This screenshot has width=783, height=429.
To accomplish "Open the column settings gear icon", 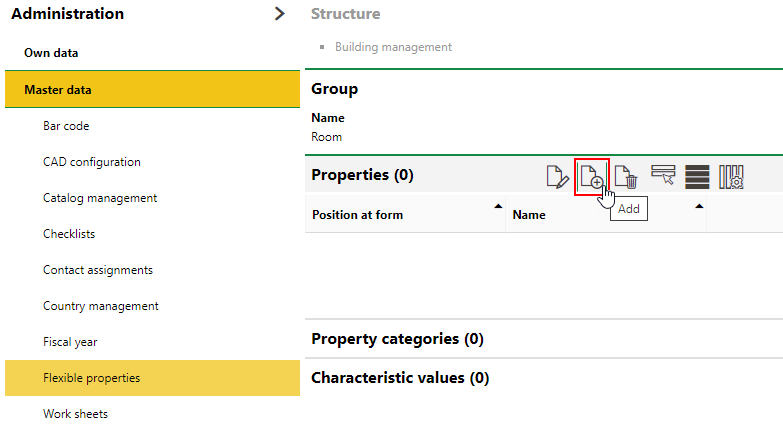I will pyautogui.click(x=731, y=177).
